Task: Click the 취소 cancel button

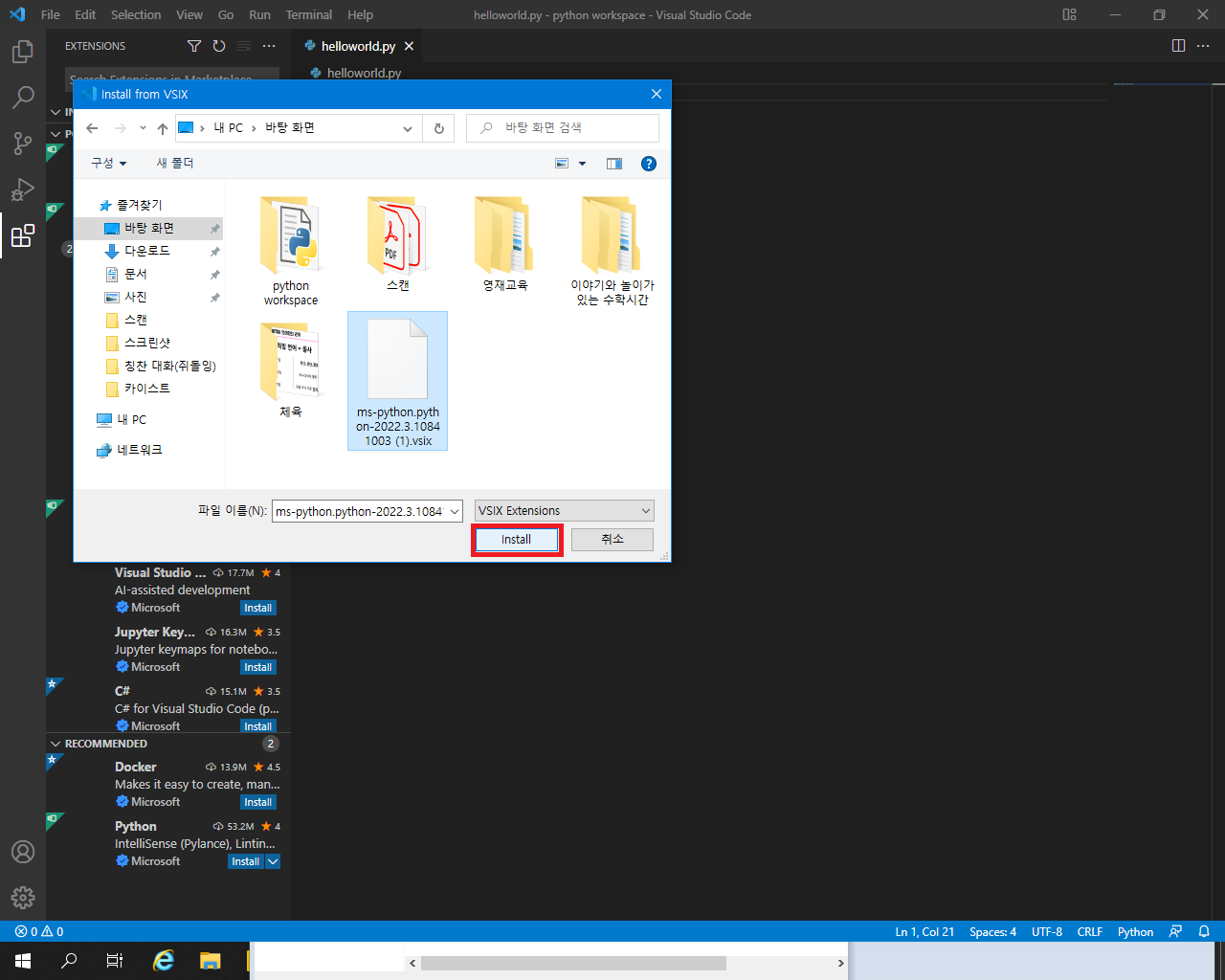Action: click(612, 540)
